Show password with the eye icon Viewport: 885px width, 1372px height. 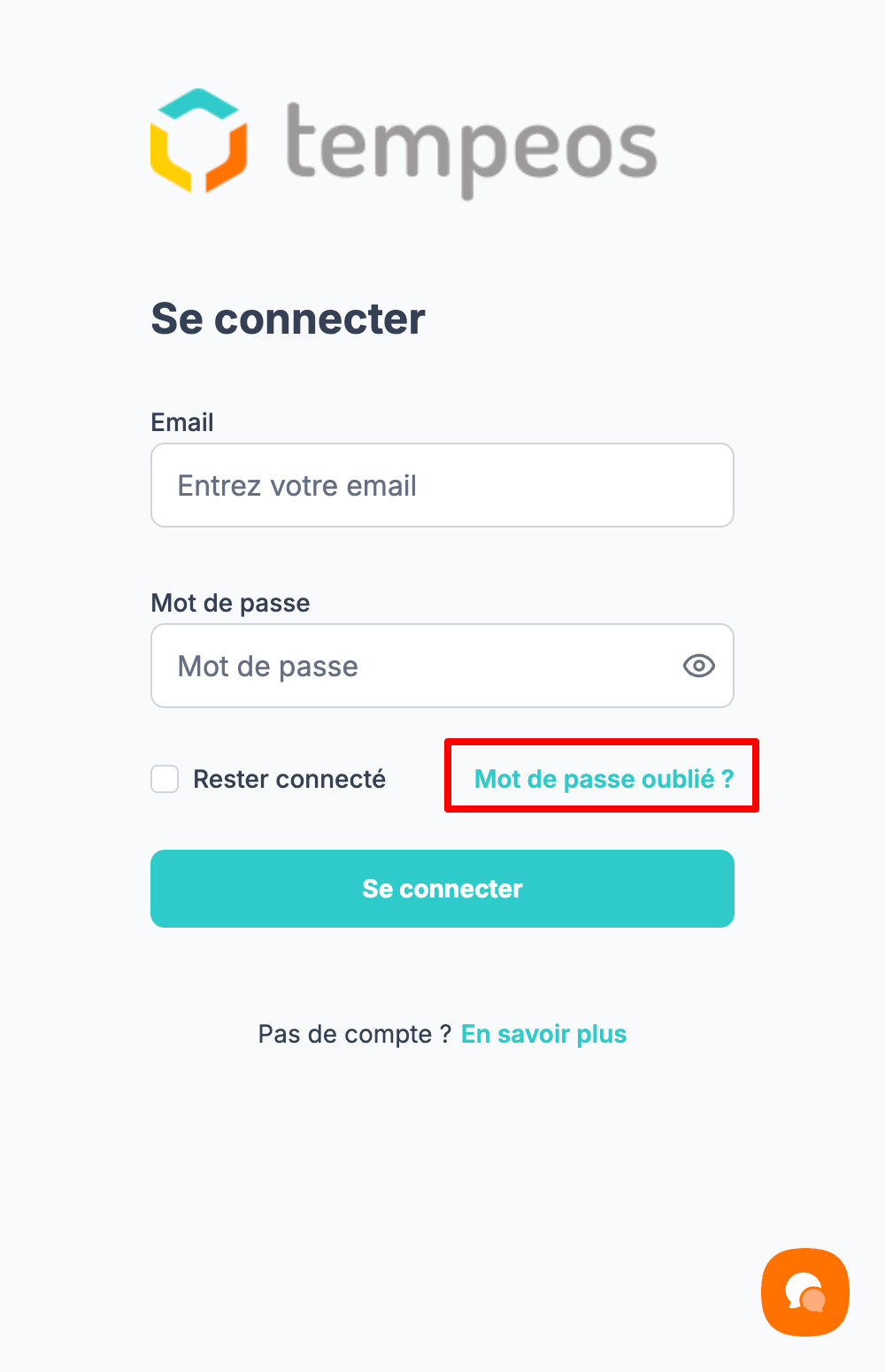(698, 666)
